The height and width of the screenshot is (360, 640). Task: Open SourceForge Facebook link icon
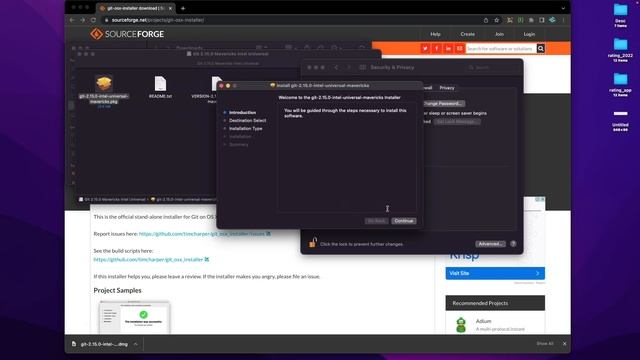(436, 49)
